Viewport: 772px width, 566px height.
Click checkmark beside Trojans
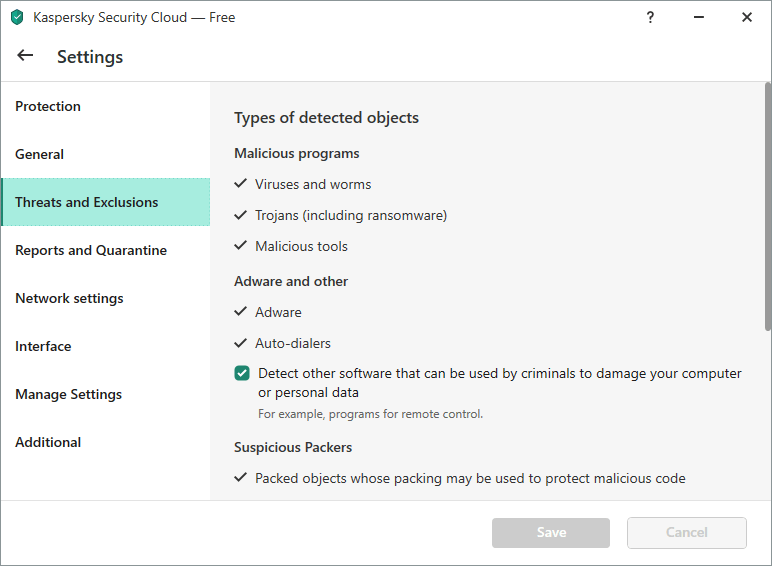[x=240, y=215]
